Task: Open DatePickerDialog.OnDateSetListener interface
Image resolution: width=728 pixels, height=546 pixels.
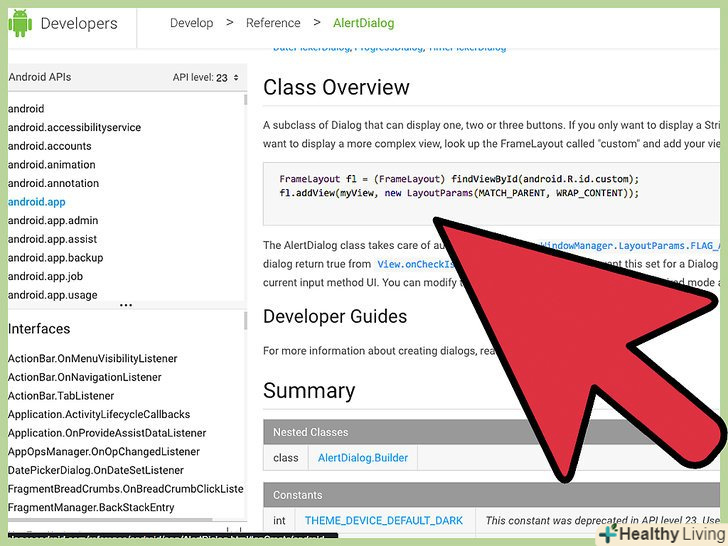Action: [96, 470]
